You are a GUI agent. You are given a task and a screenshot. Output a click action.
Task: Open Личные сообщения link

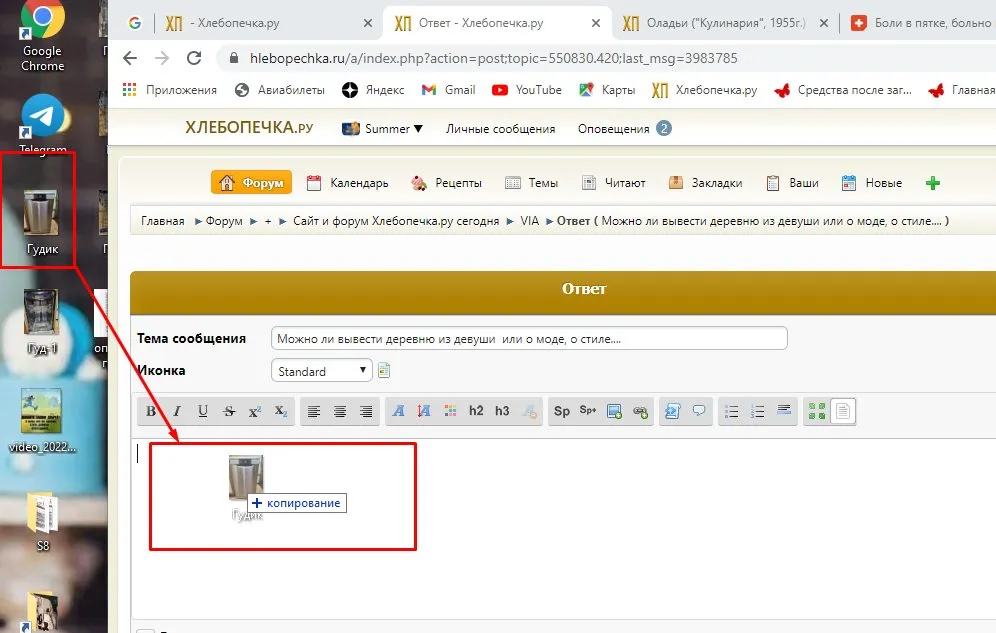[x=500, y=128]
